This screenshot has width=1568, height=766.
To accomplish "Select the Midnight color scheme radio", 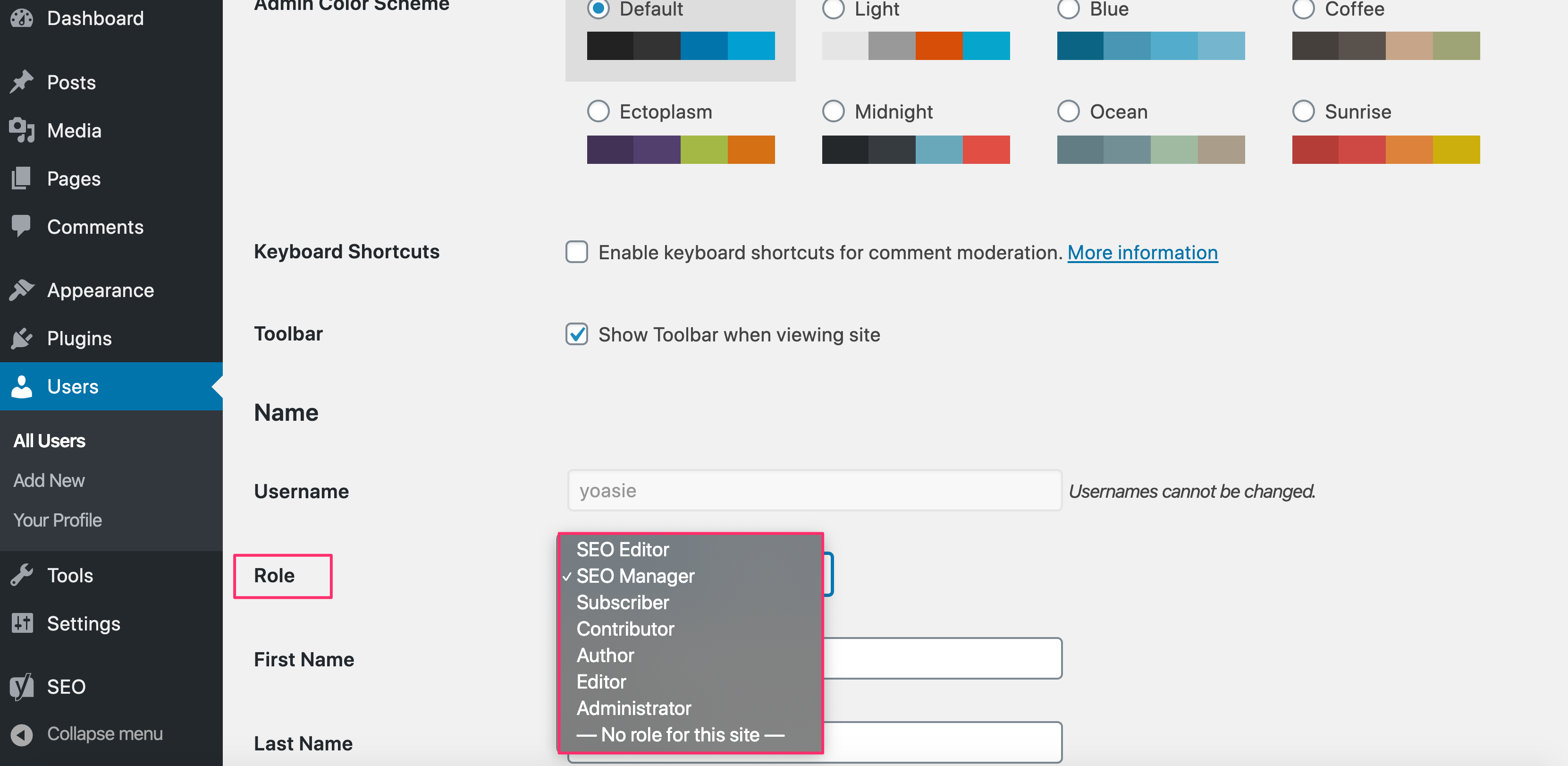I will pyautogui.click(x=833, y=111).
